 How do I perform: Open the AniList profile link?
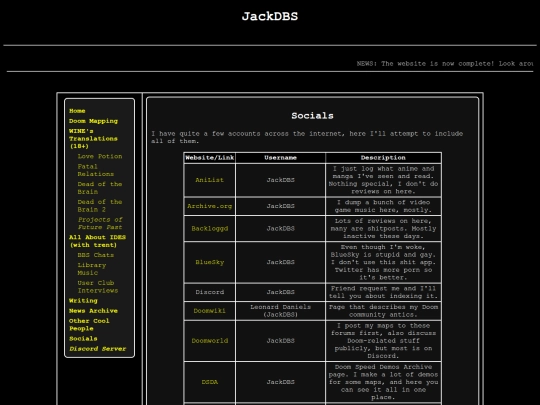coord(209,180)
